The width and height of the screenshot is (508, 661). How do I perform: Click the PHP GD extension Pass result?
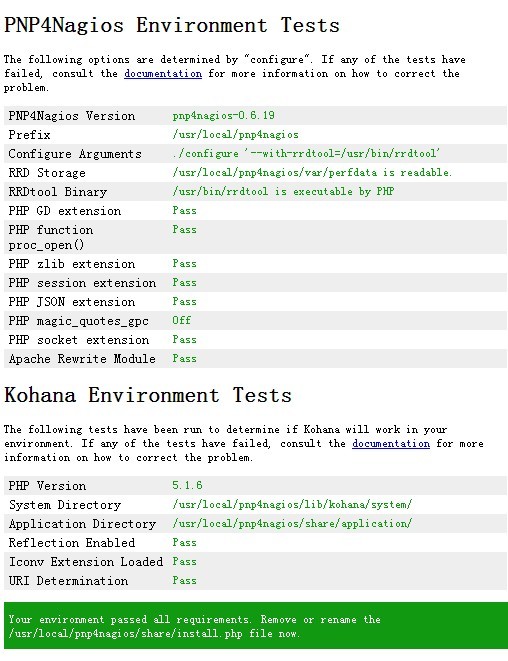coord(184,210)
